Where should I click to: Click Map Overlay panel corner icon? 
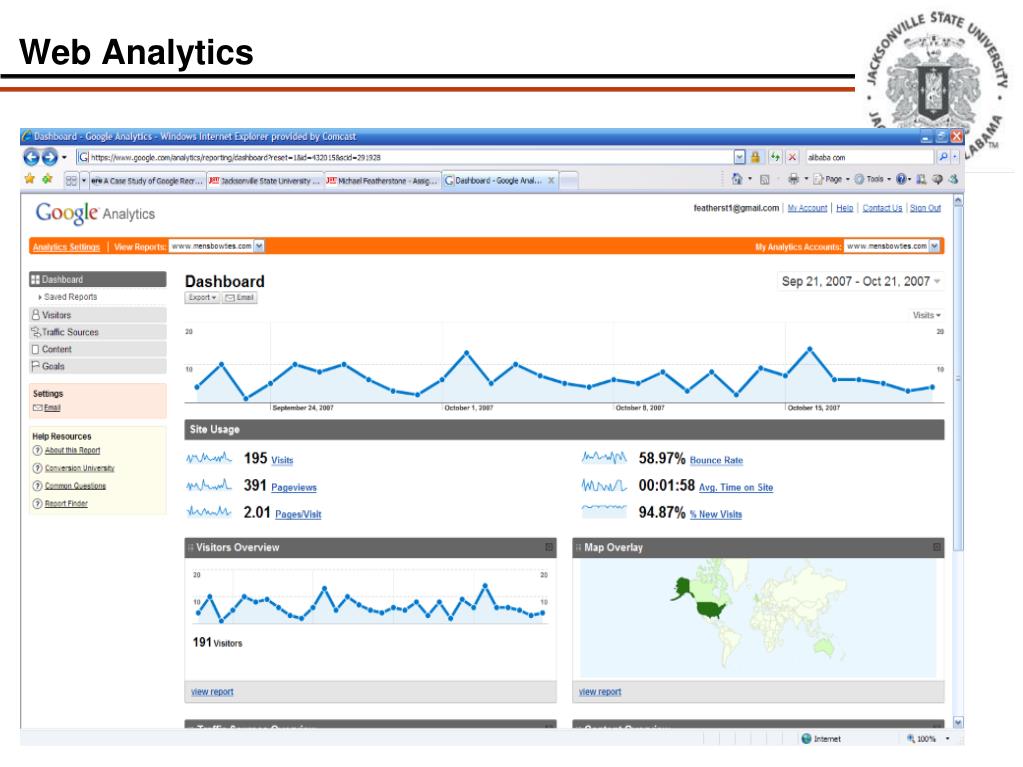[937, 547]
